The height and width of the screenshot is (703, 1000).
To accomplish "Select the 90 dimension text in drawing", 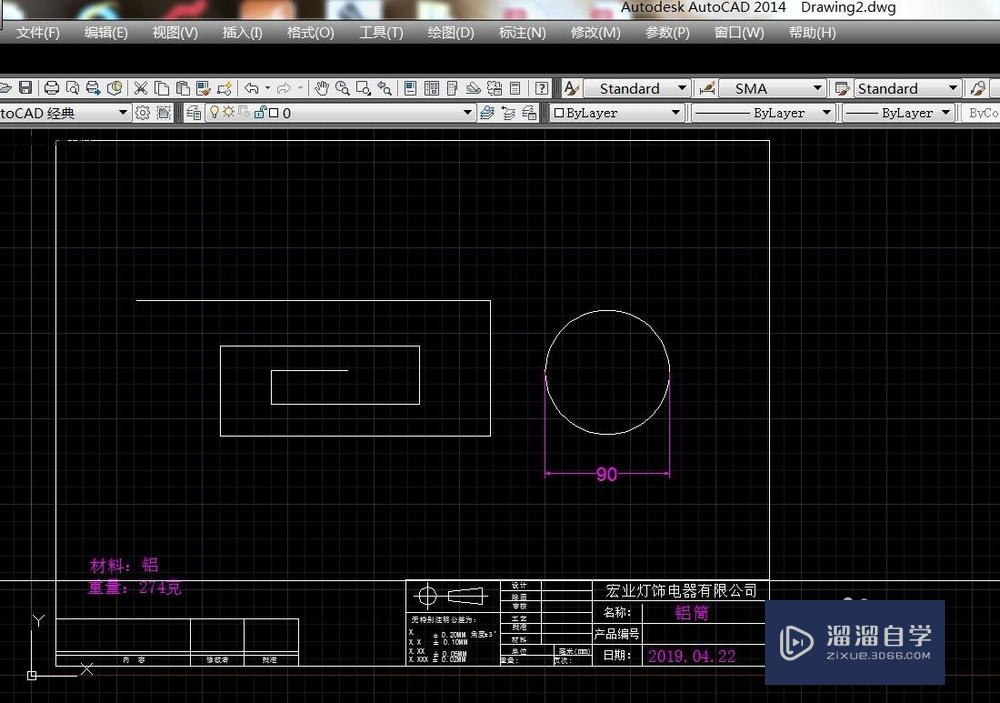I will (x=606, y=475).
